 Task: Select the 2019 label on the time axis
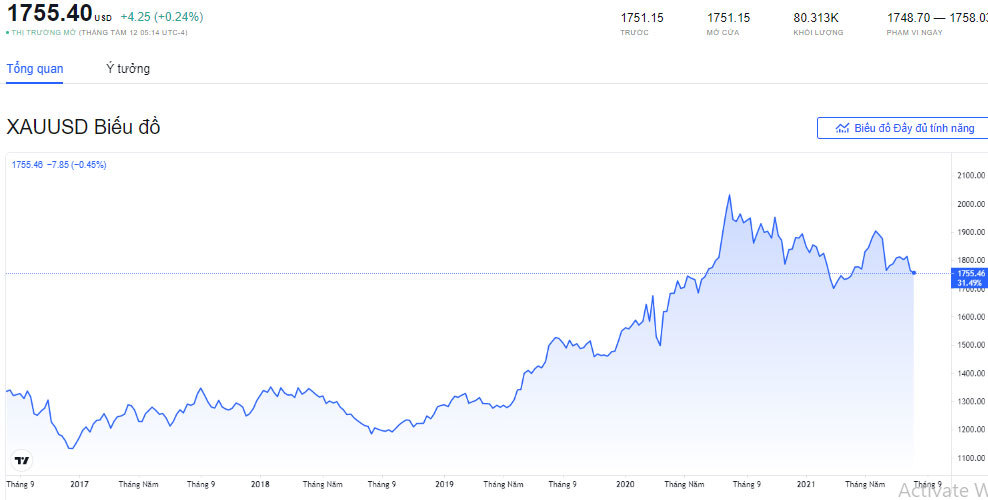444,484
